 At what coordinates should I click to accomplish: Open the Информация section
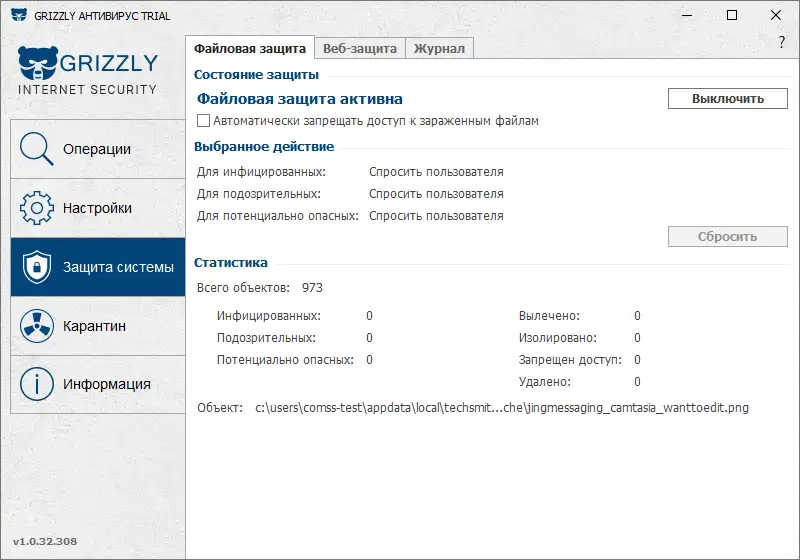(97, 384)
